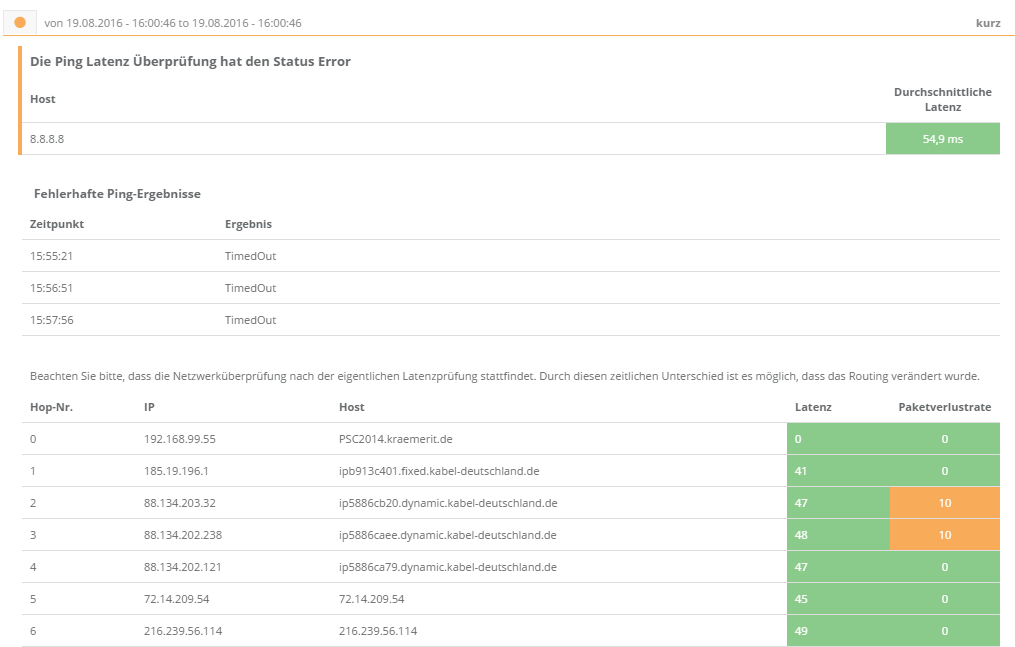1015x647 pixels.
Task: Click the 54,9 ms latency cell
Action: coord(942,139)
